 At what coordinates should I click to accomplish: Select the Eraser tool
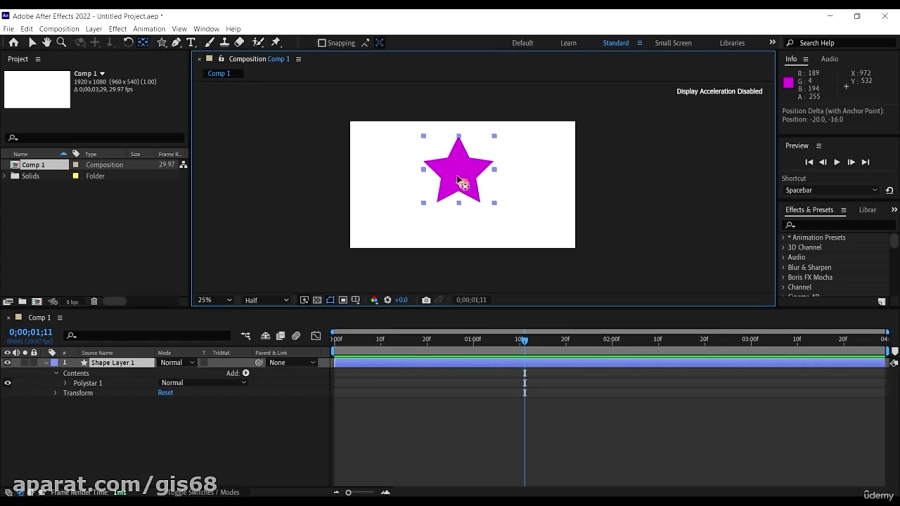coord(239,42)
